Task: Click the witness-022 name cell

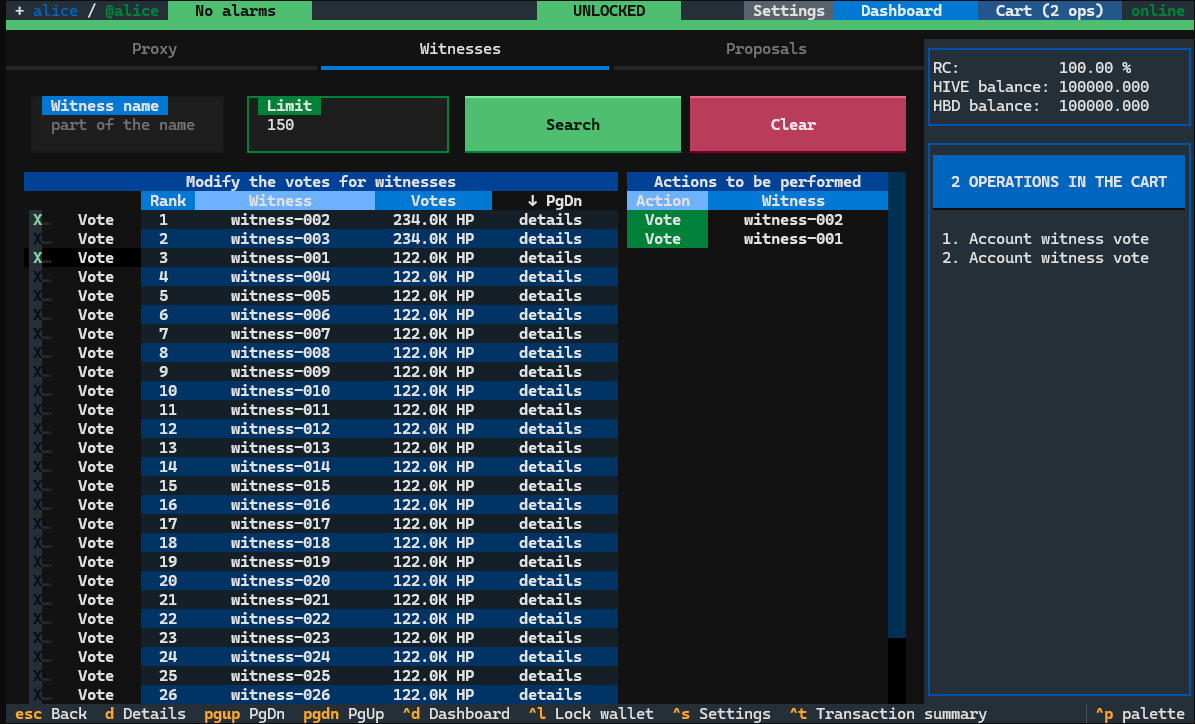Action: click(x=280, y=619)
